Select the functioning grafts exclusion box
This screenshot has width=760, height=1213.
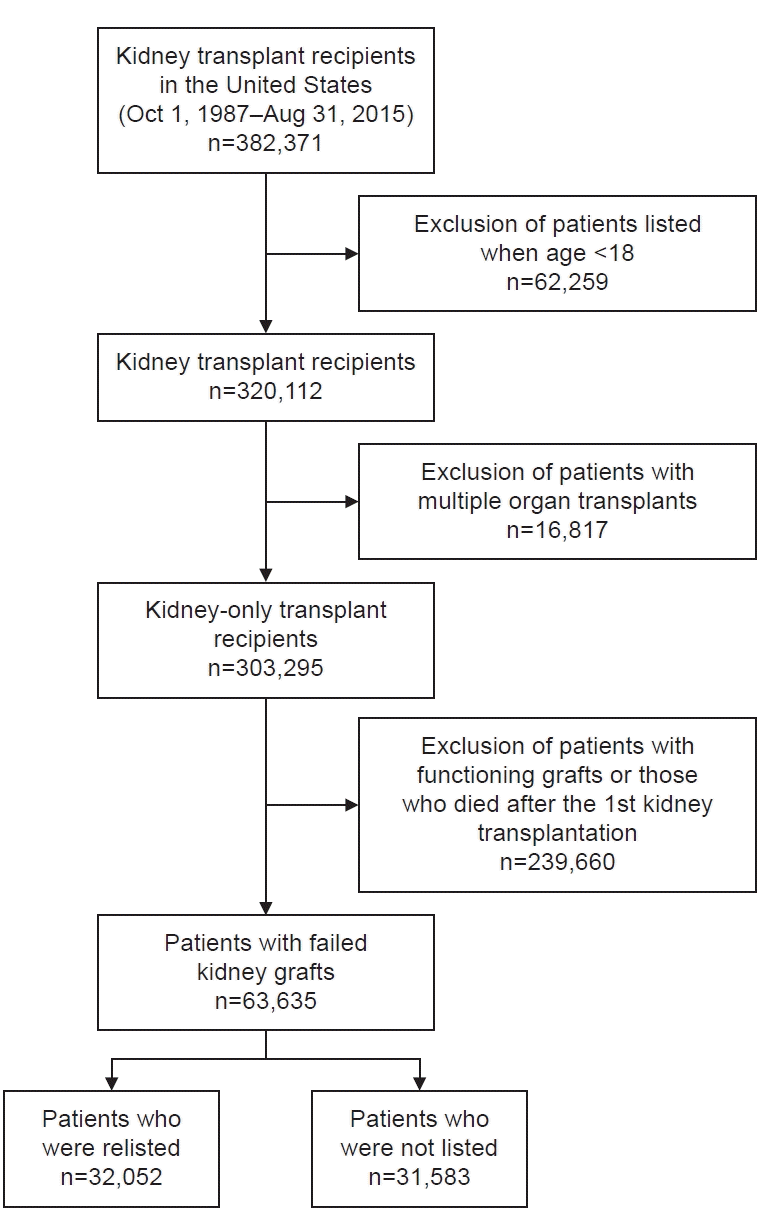[557, 803]
